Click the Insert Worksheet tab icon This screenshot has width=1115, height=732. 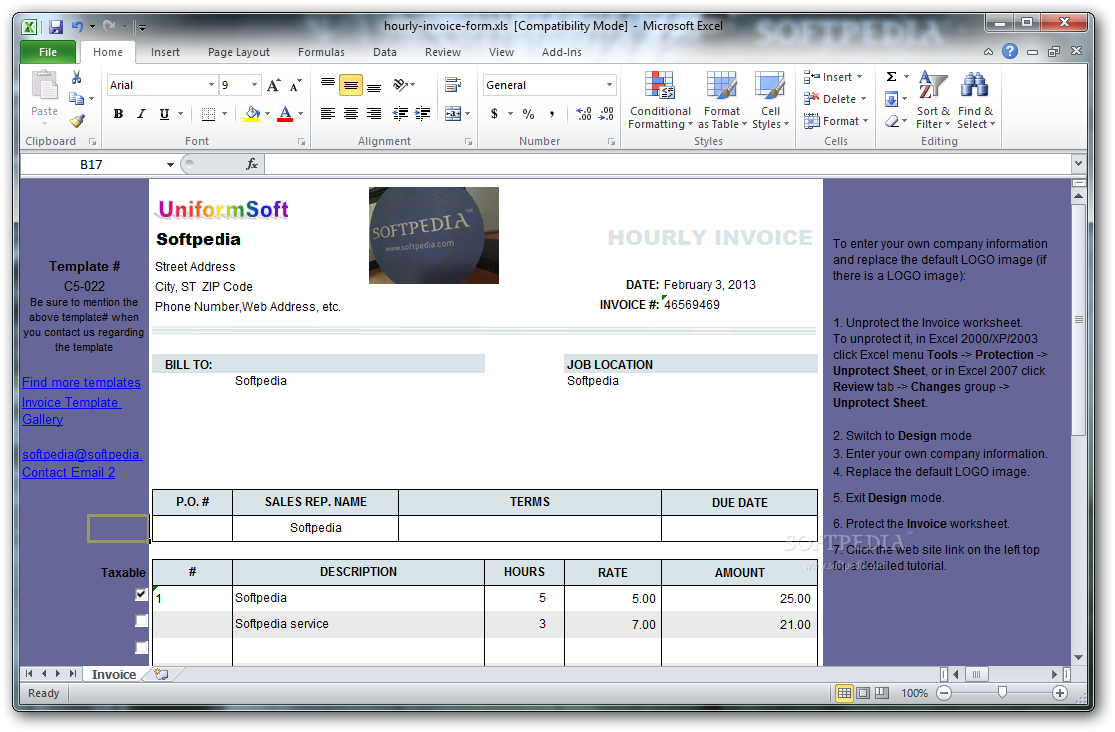click(x=162, y=674)
